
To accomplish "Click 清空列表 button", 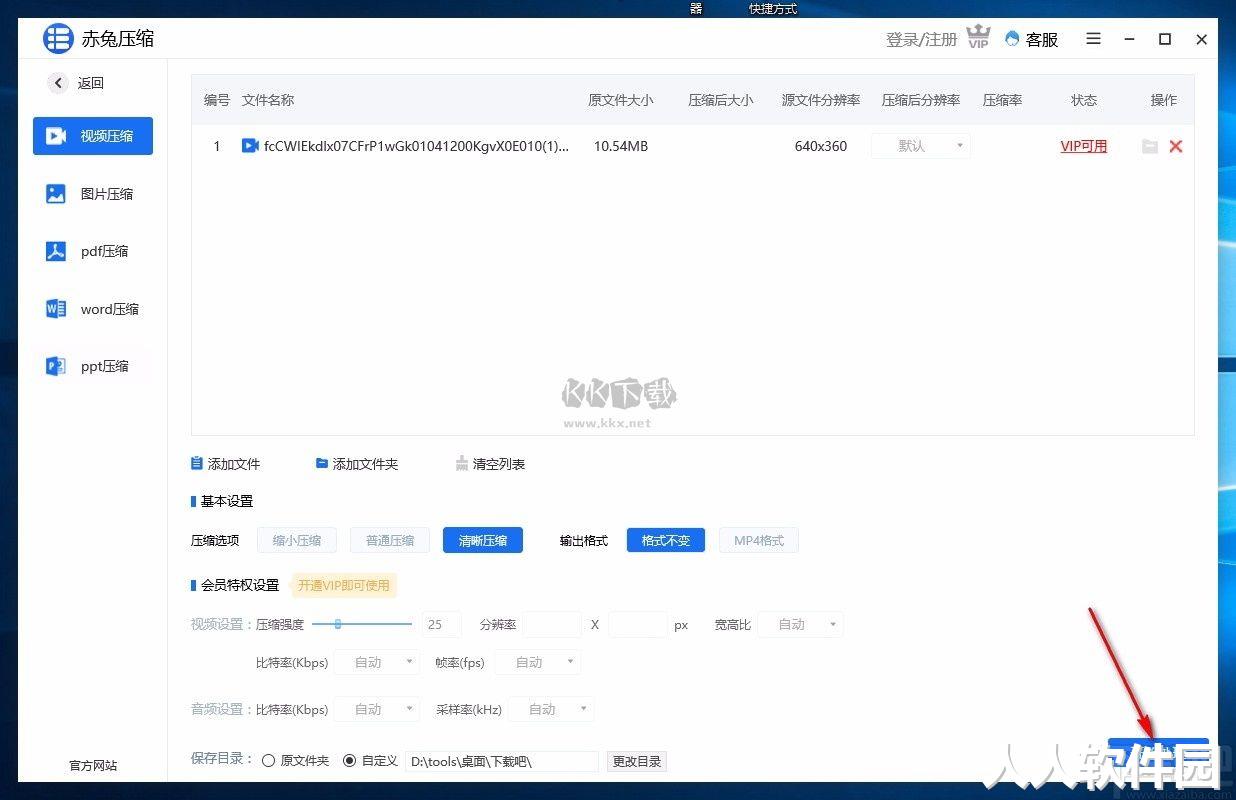I will click(x=490, y=464).
